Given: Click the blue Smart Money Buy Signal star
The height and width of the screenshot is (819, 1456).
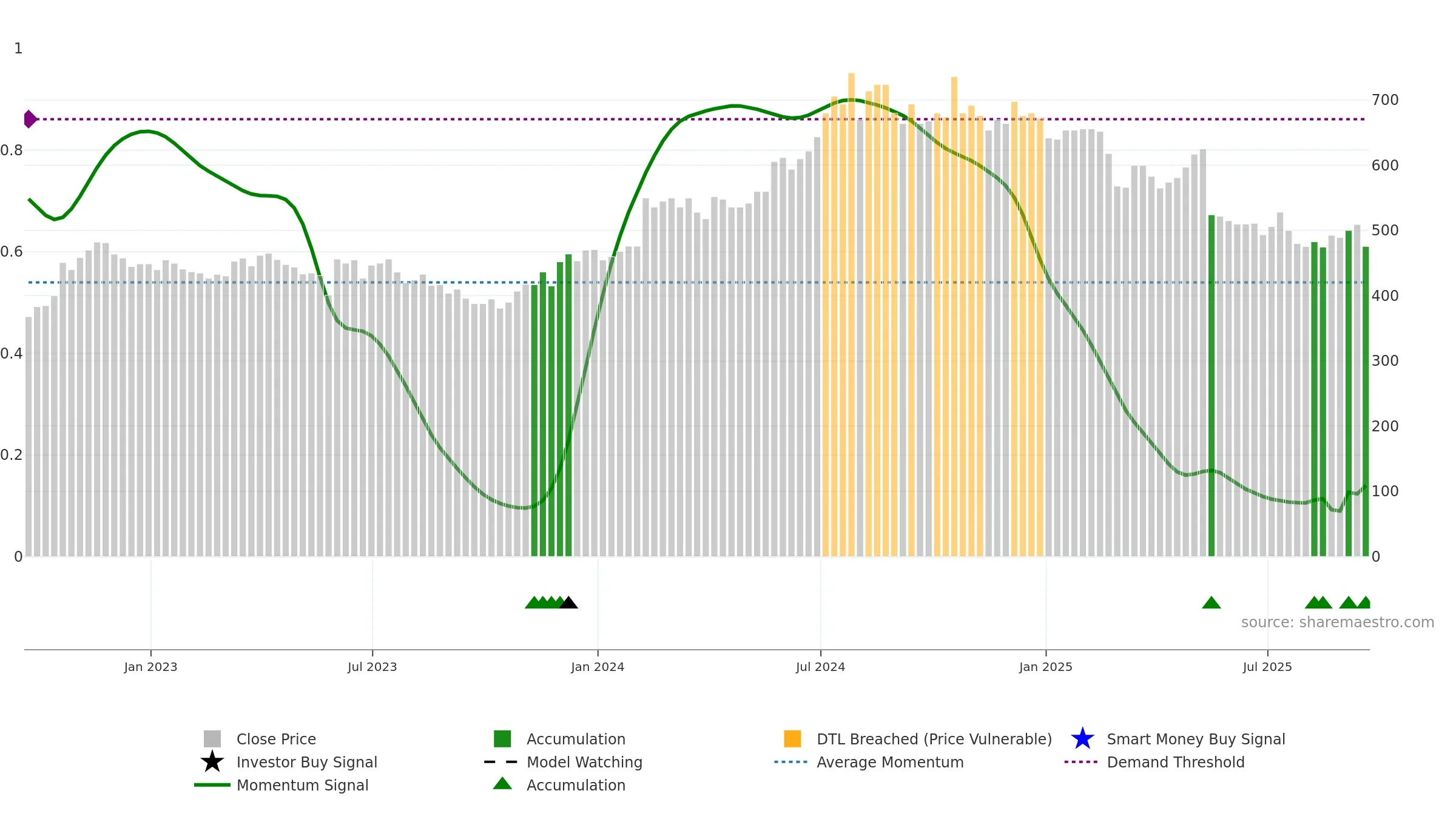Looking at the screenshot, I should click(x=1082, y=739).
